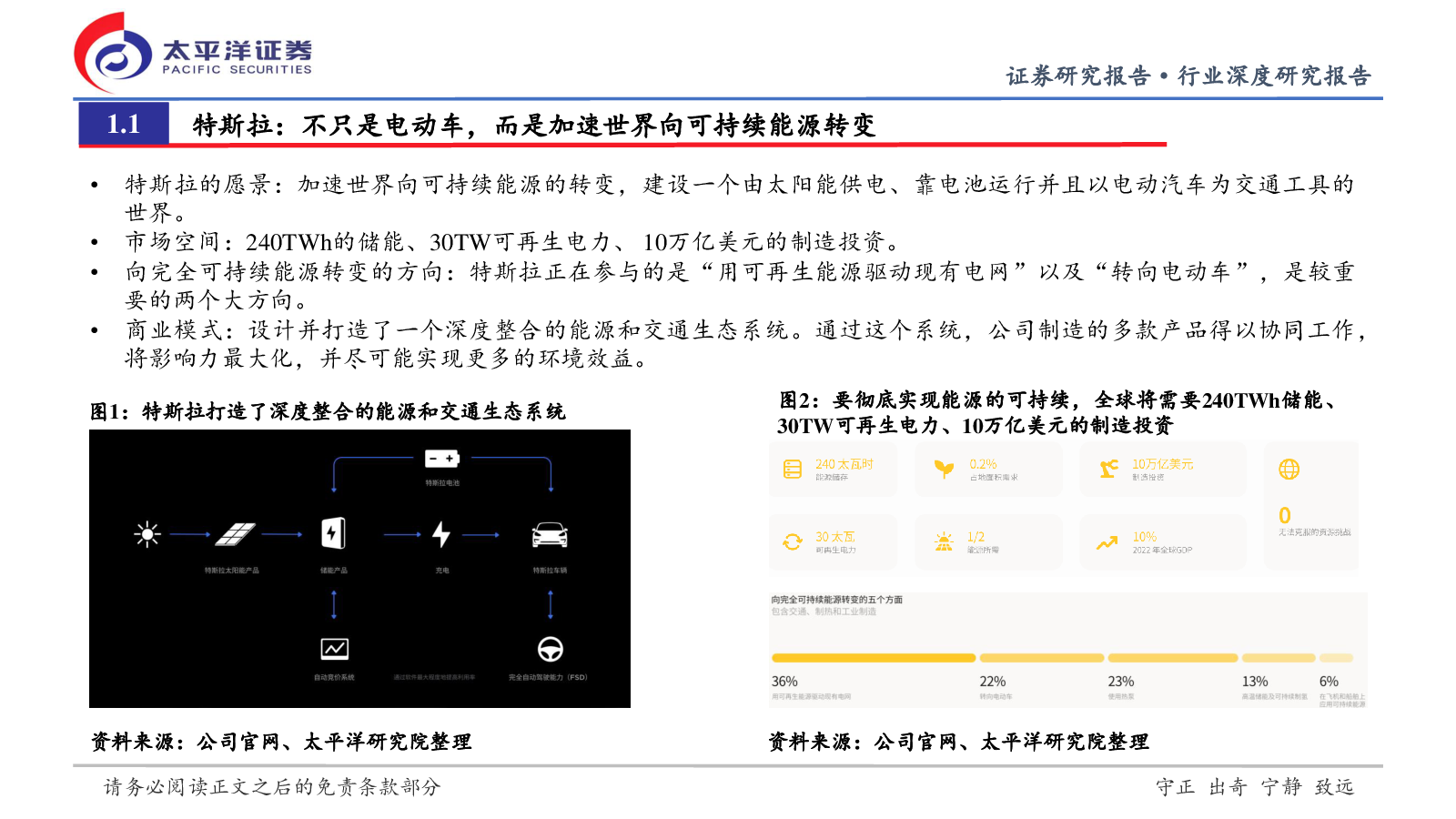1456x819 pixels.
Task: Click the label 自动竞价系统
Action: tap(334, 677)
